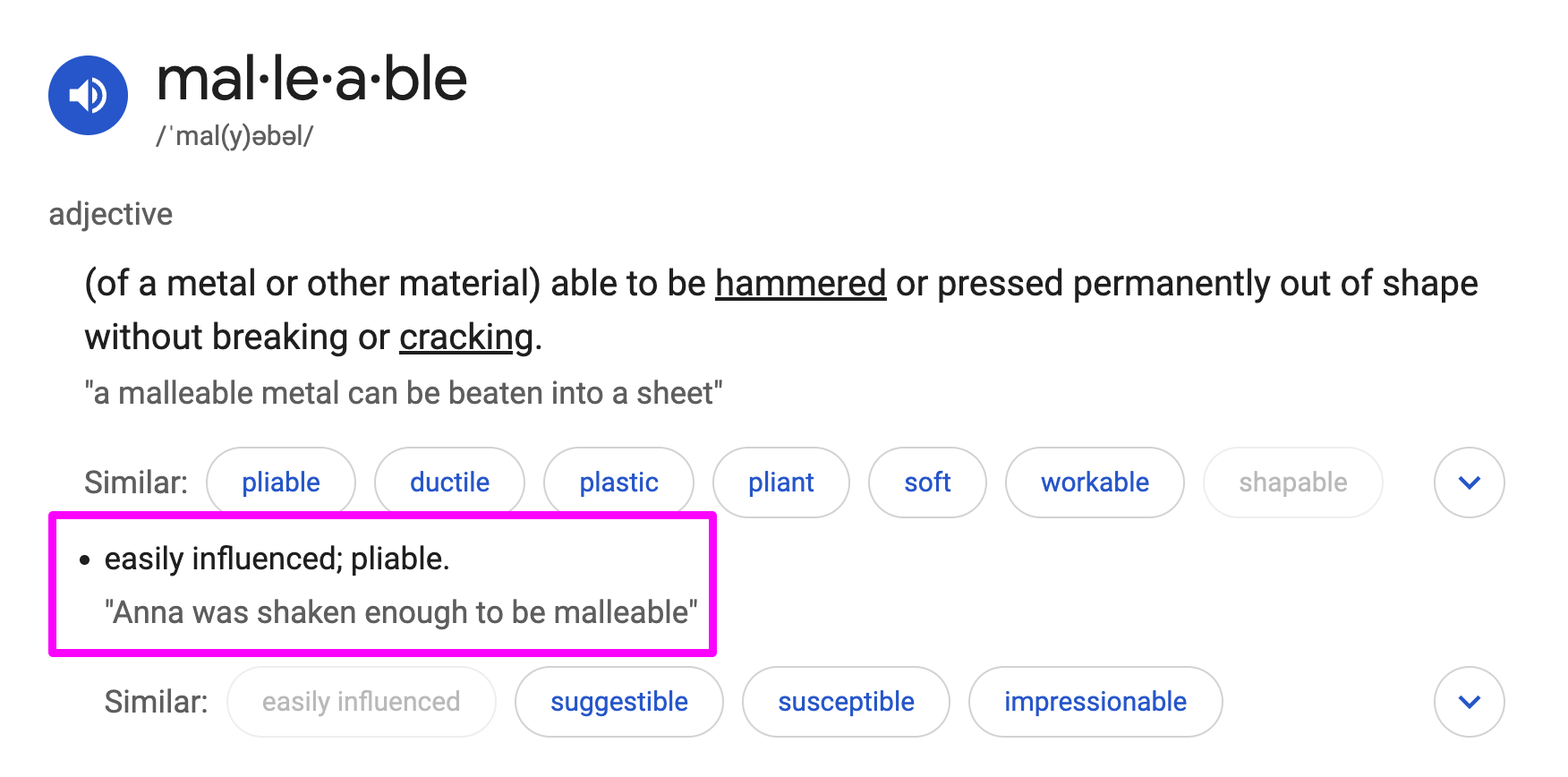This screenshot has height=777, width=1568.
Task: Click the greyed "easily influenced" chip
Action: (x=361, y=702)
